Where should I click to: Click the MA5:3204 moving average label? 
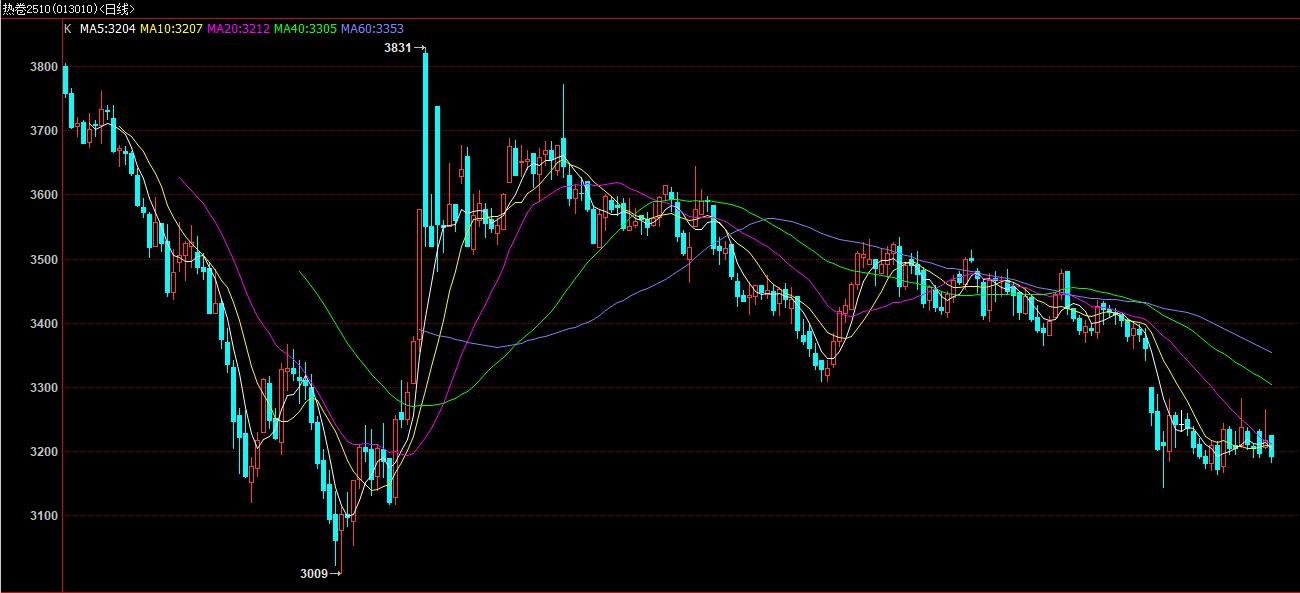click(x=107, y=29)
